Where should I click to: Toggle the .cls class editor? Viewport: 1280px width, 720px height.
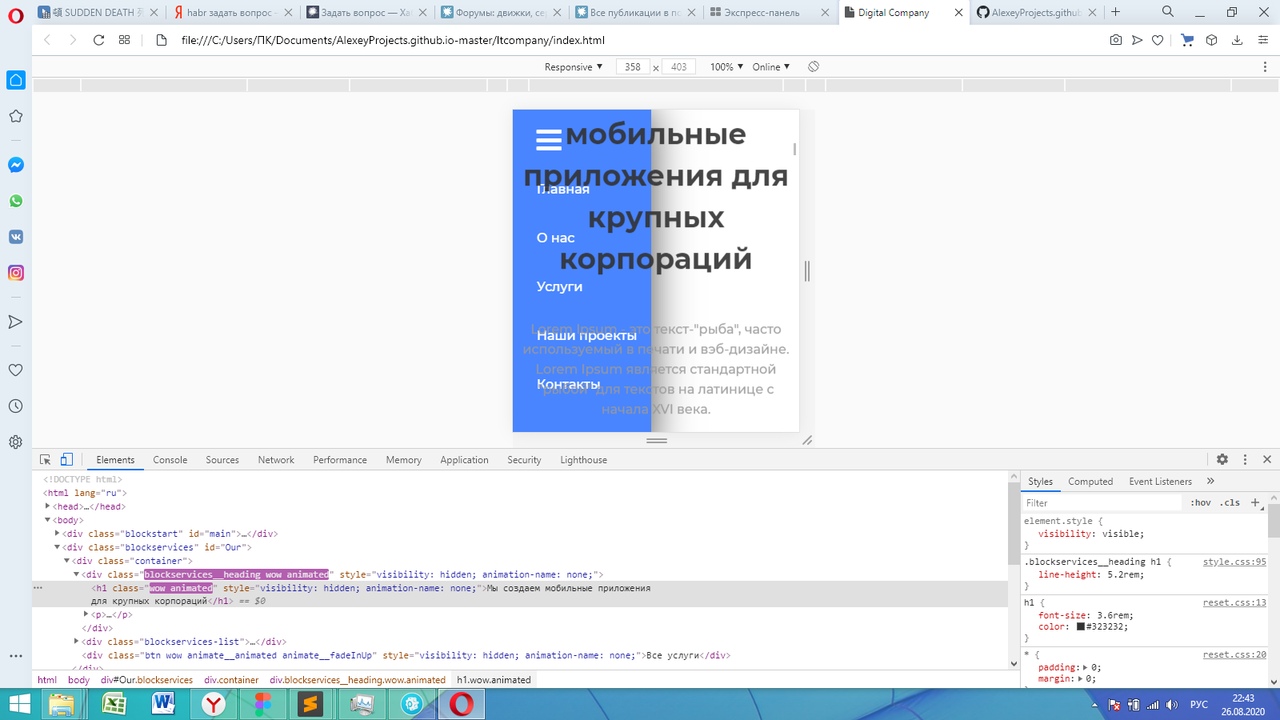point(1230,503)
